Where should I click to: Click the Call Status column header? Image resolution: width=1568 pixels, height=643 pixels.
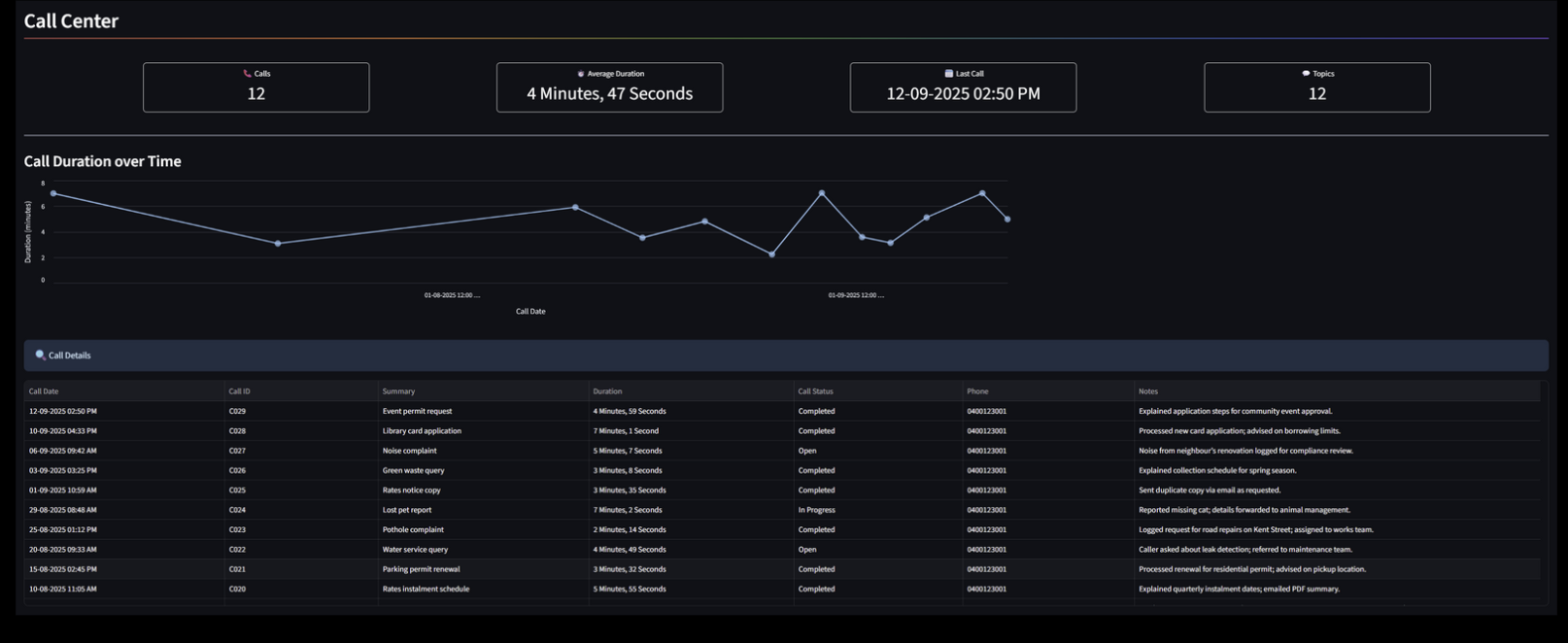click(815, 391)
